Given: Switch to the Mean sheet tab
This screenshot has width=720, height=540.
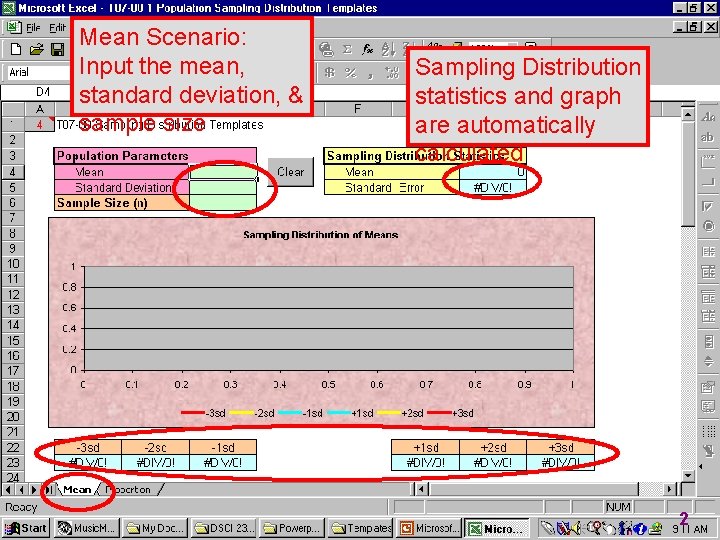Looking at the screenshot, I should [77, 489].
